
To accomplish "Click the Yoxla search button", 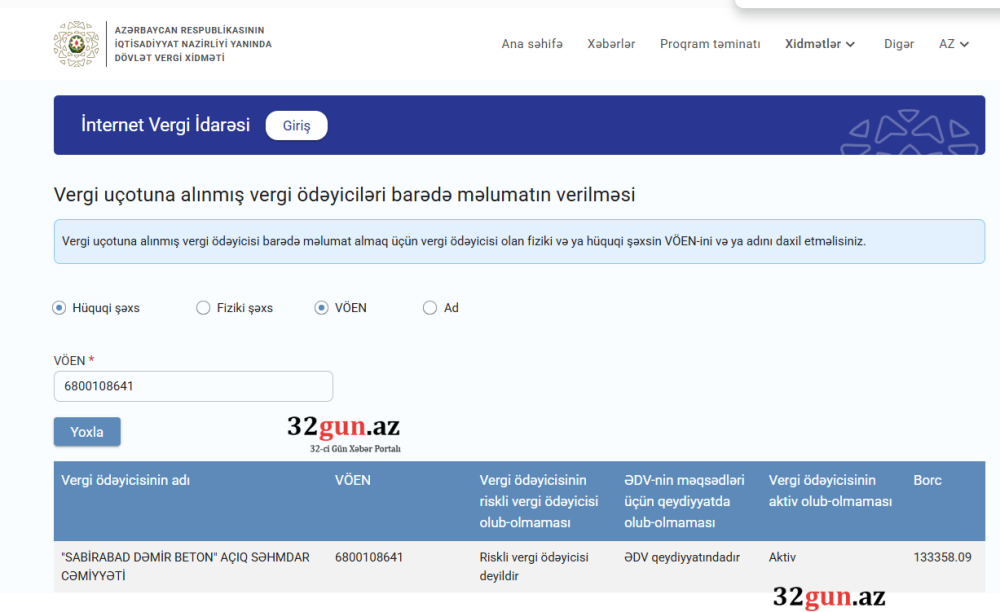I will point(86,431).
